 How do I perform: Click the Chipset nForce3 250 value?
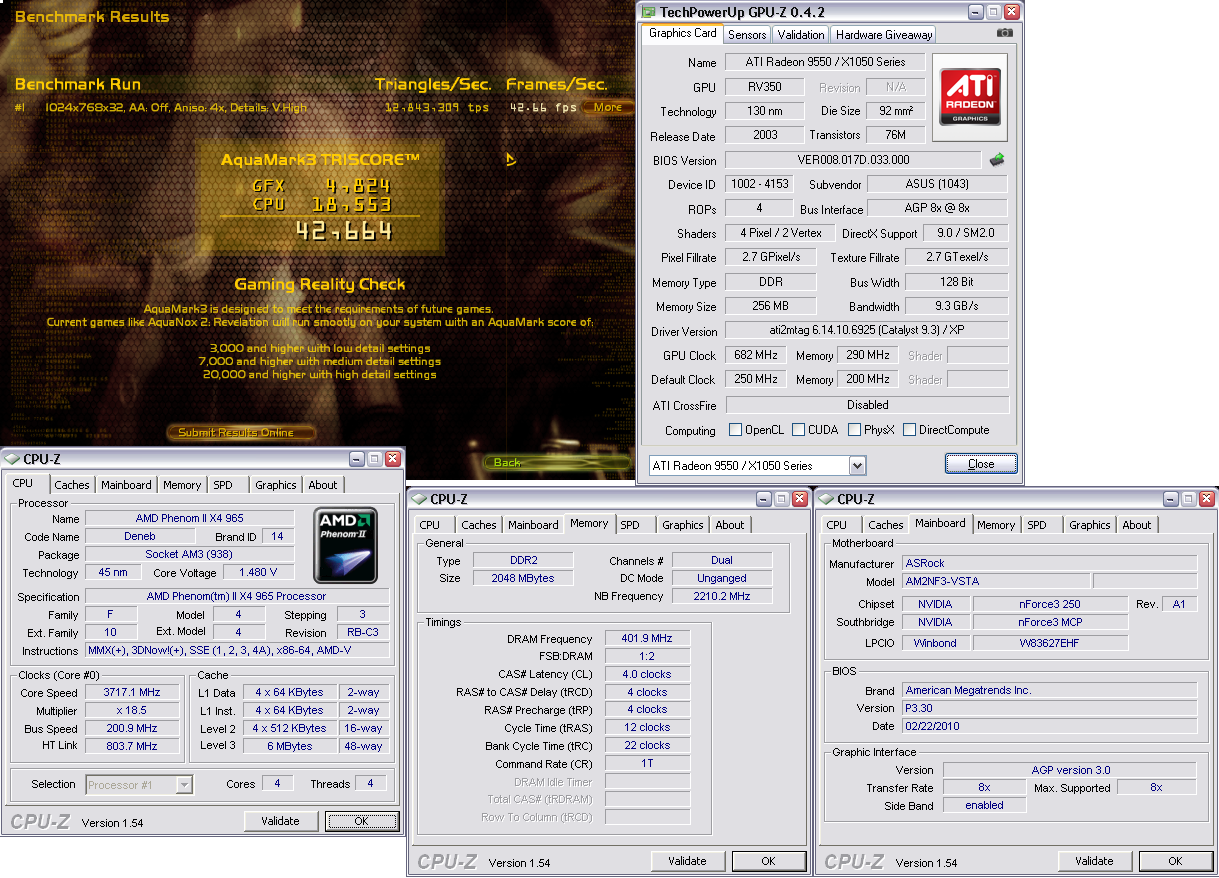1050,604
